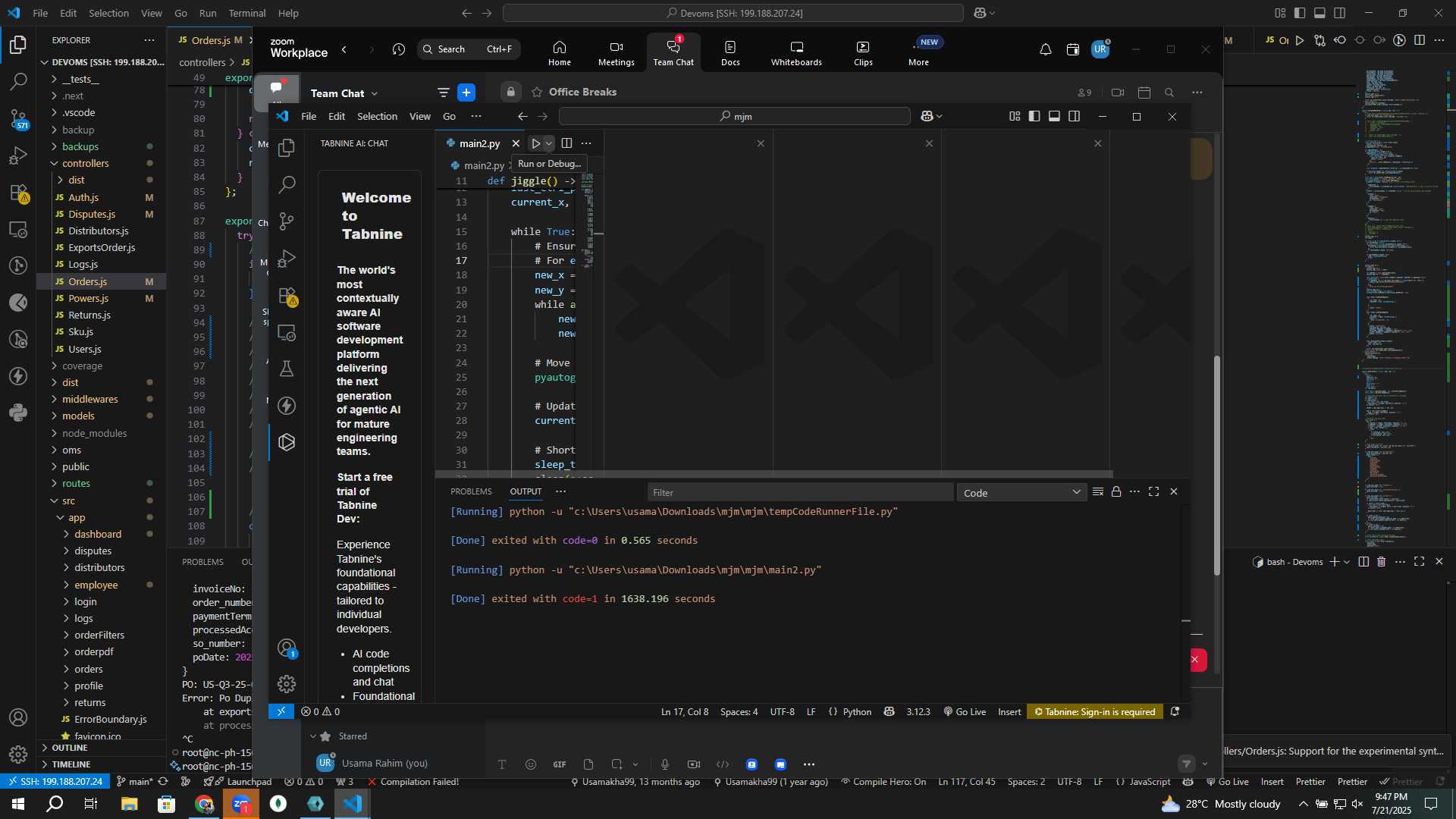Split main2.py editor to the right
Image resolution: width=1456 pixels, height=819 pixels.
pyautogui.click(x=566, y=143)
